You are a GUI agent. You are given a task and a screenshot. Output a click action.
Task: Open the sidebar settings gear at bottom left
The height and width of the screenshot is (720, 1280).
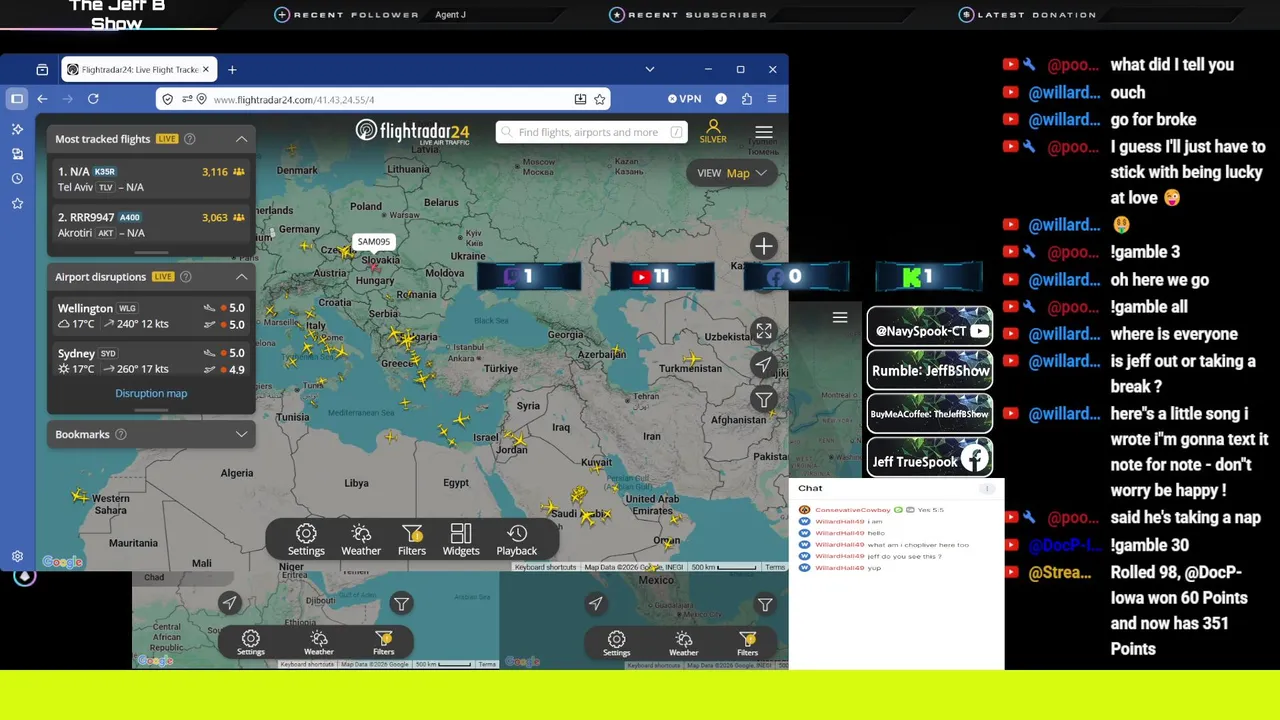pos(17,557)
